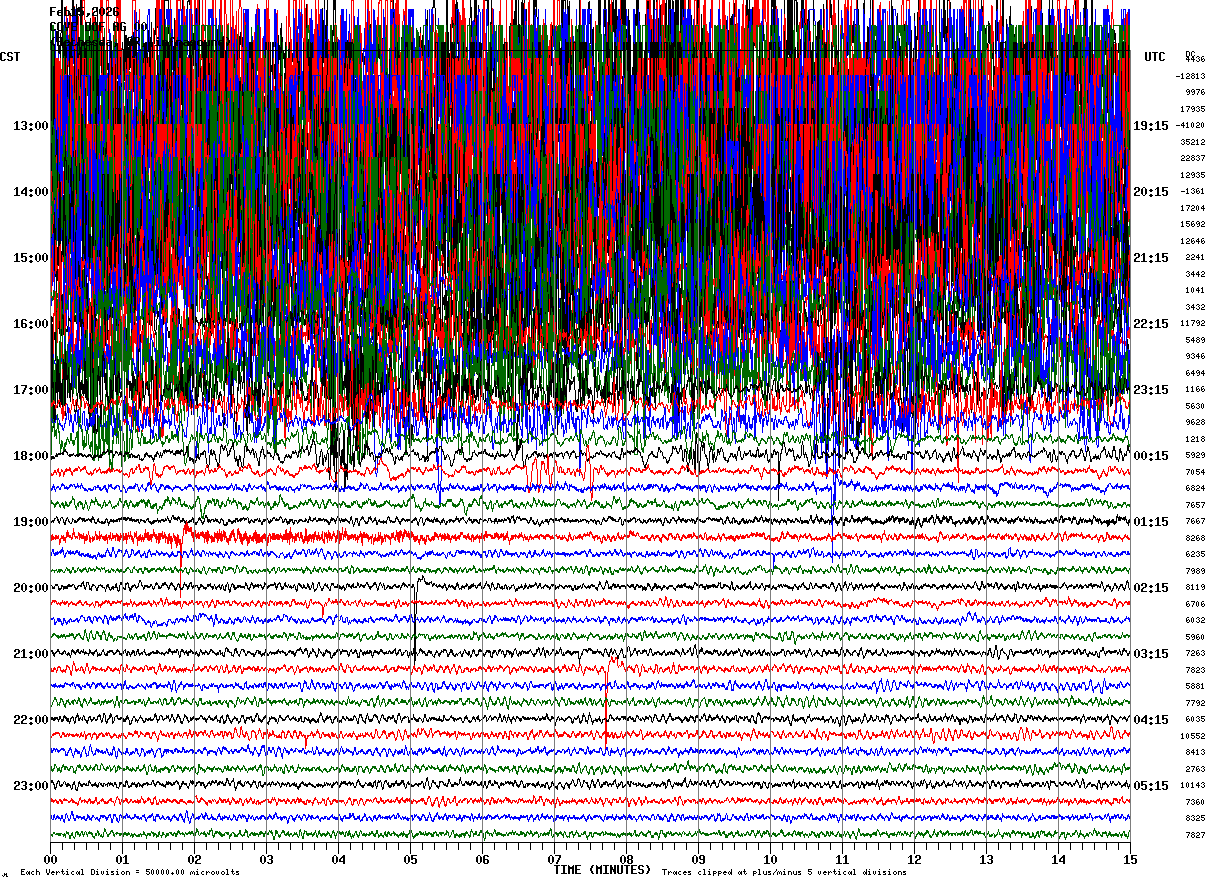
Task: Select the 00:15 UTC time label
Action: 1151,456
